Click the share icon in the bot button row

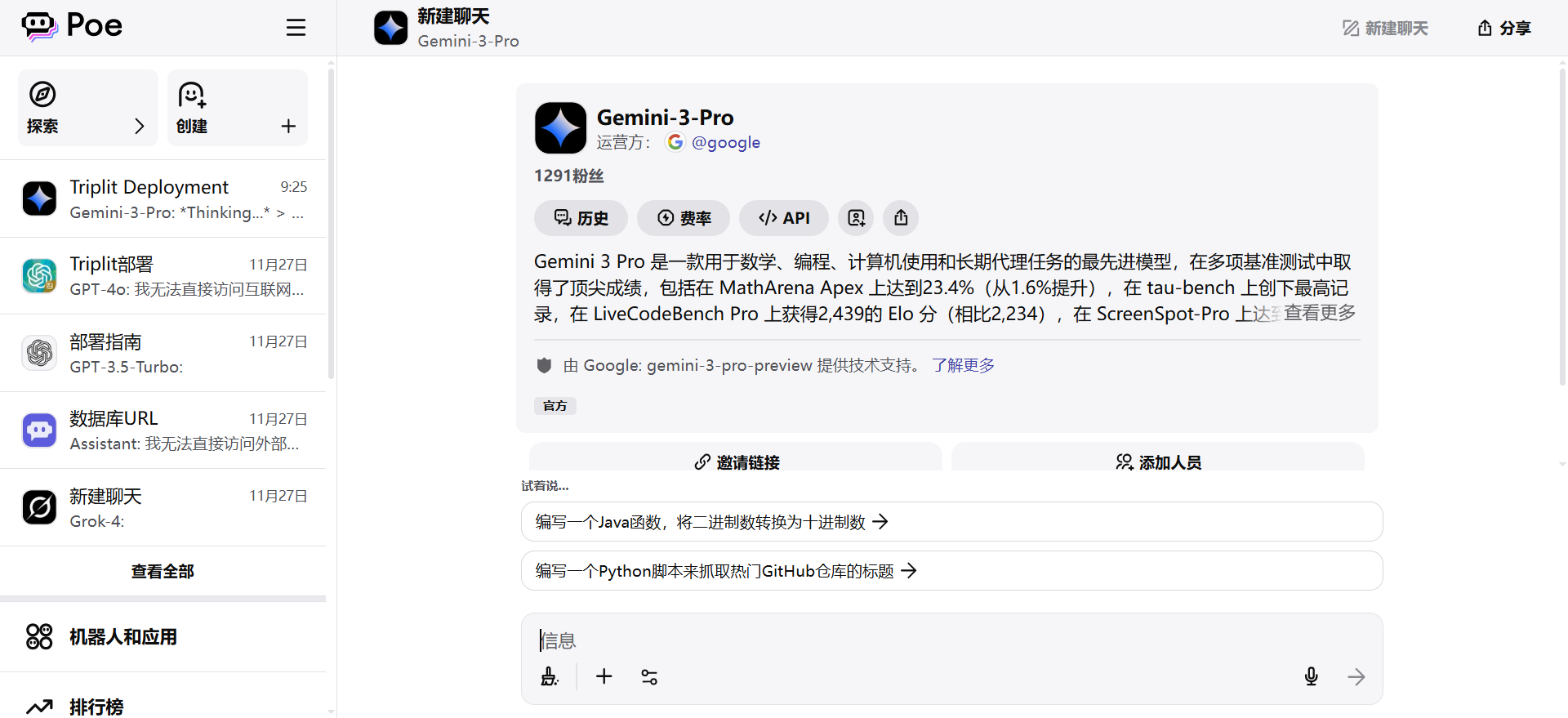pos(901,218)
